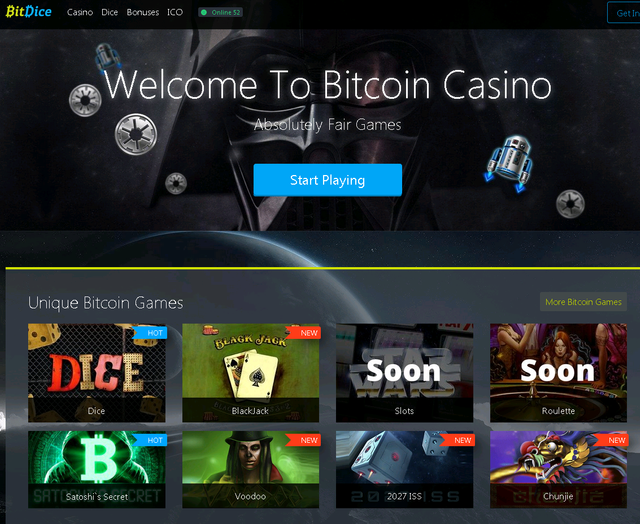Open the Satoshi's Secret game
This screenshot has width=640, height=524.
point(97,469)
